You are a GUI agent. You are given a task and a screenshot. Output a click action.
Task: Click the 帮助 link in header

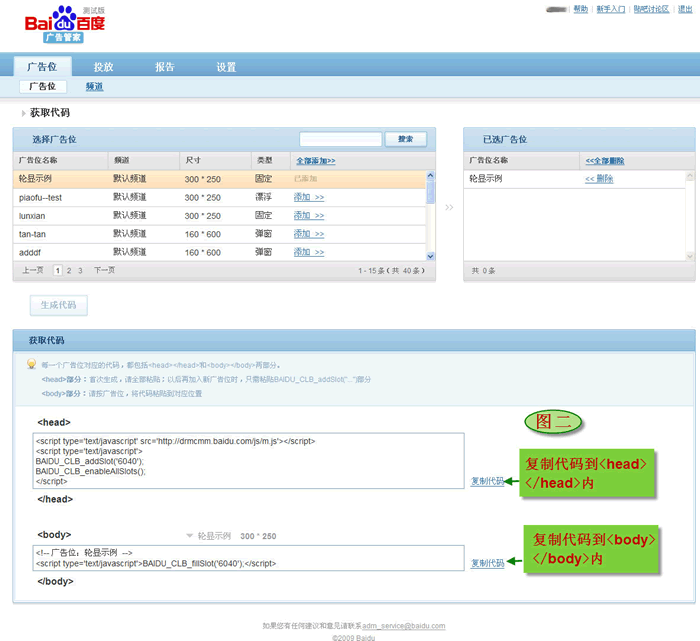[580, 9]
